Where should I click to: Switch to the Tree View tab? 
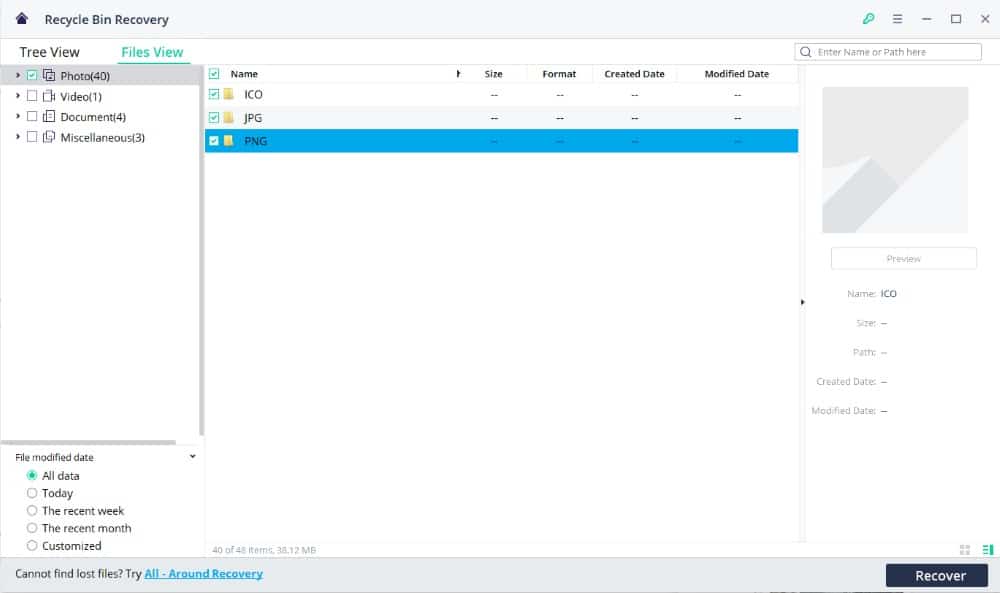coord(49,52)
